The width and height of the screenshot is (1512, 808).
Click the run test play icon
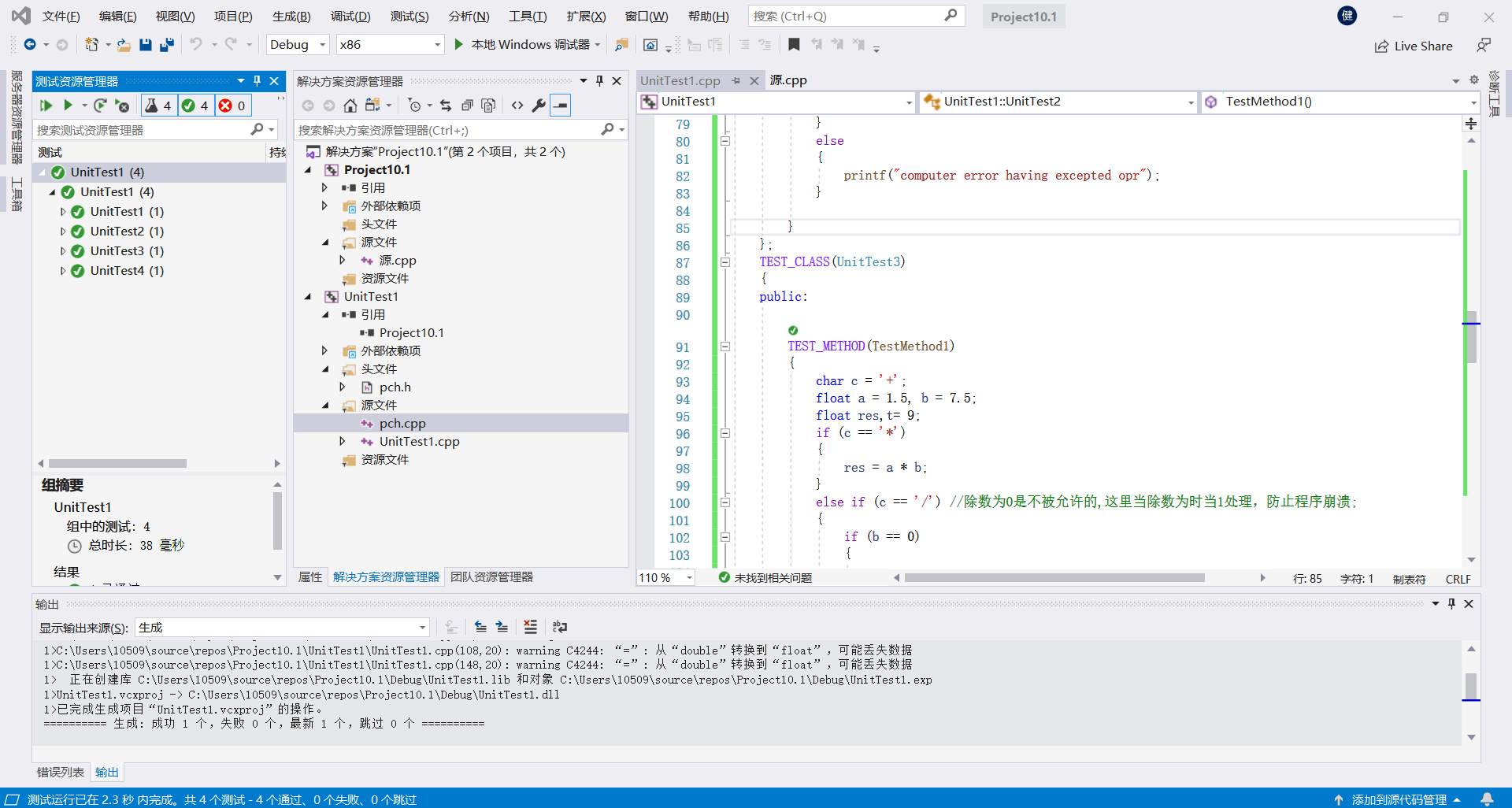point(68,106)
